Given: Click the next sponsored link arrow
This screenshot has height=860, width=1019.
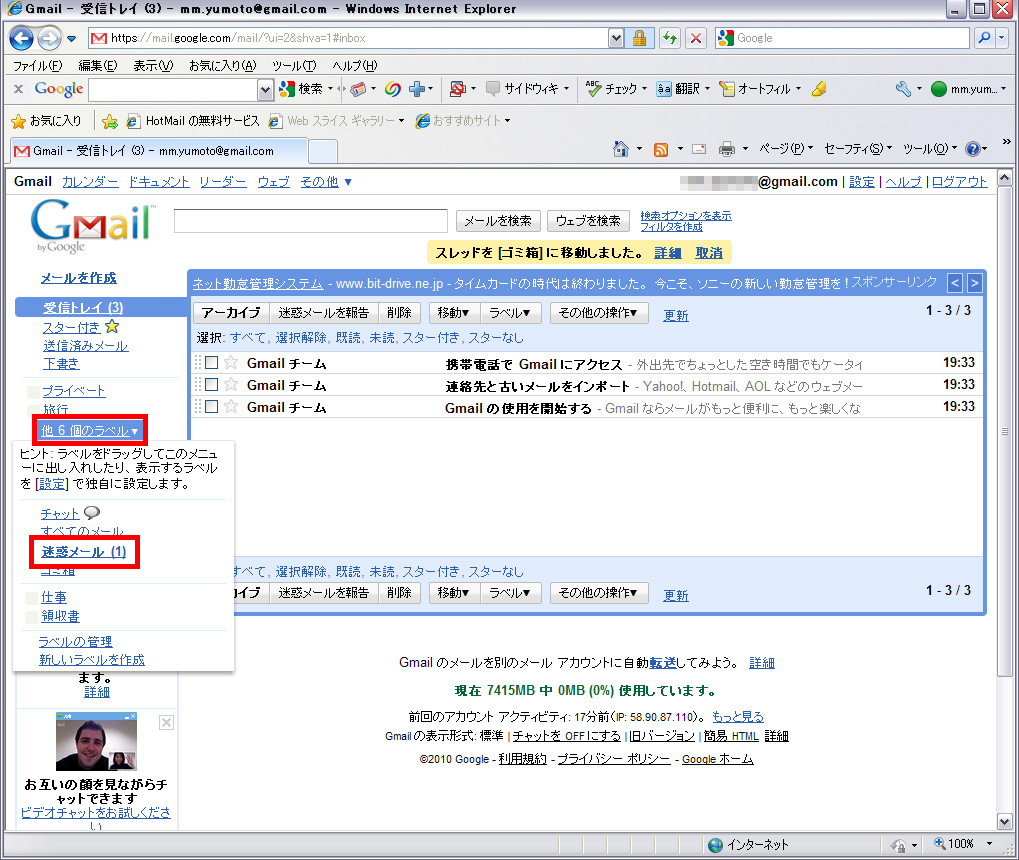Looking at the screenshot, I should 974,283.
